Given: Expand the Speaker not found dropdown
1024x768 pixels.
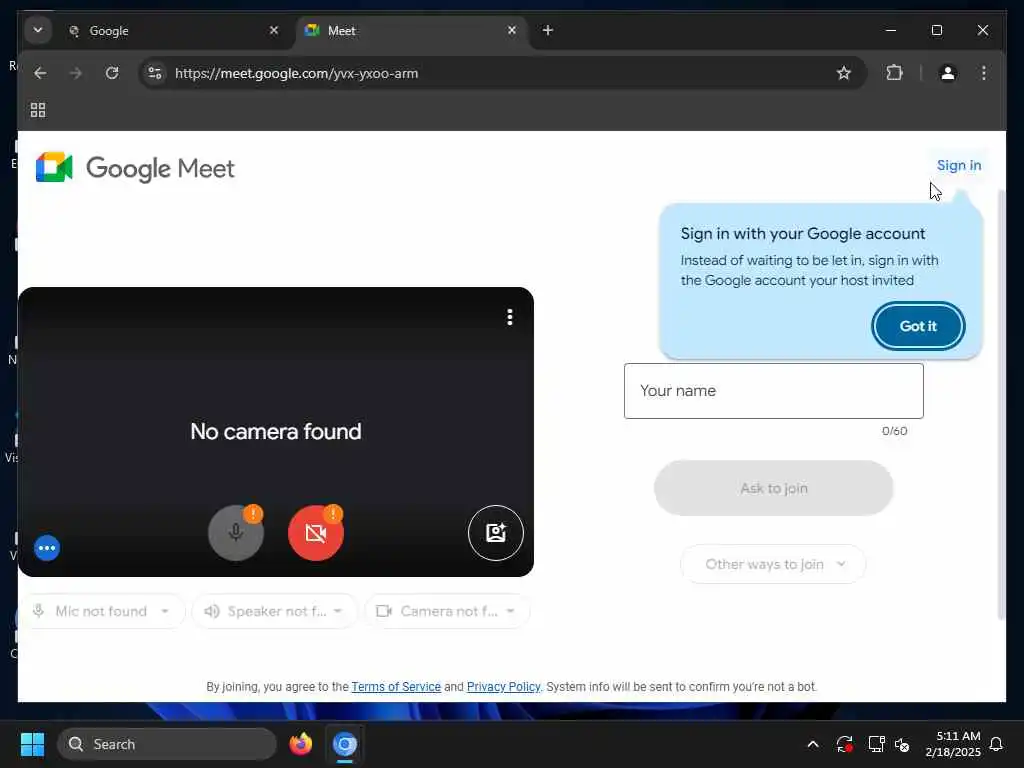Looking at the screenshot, I should tap(274, 611).
